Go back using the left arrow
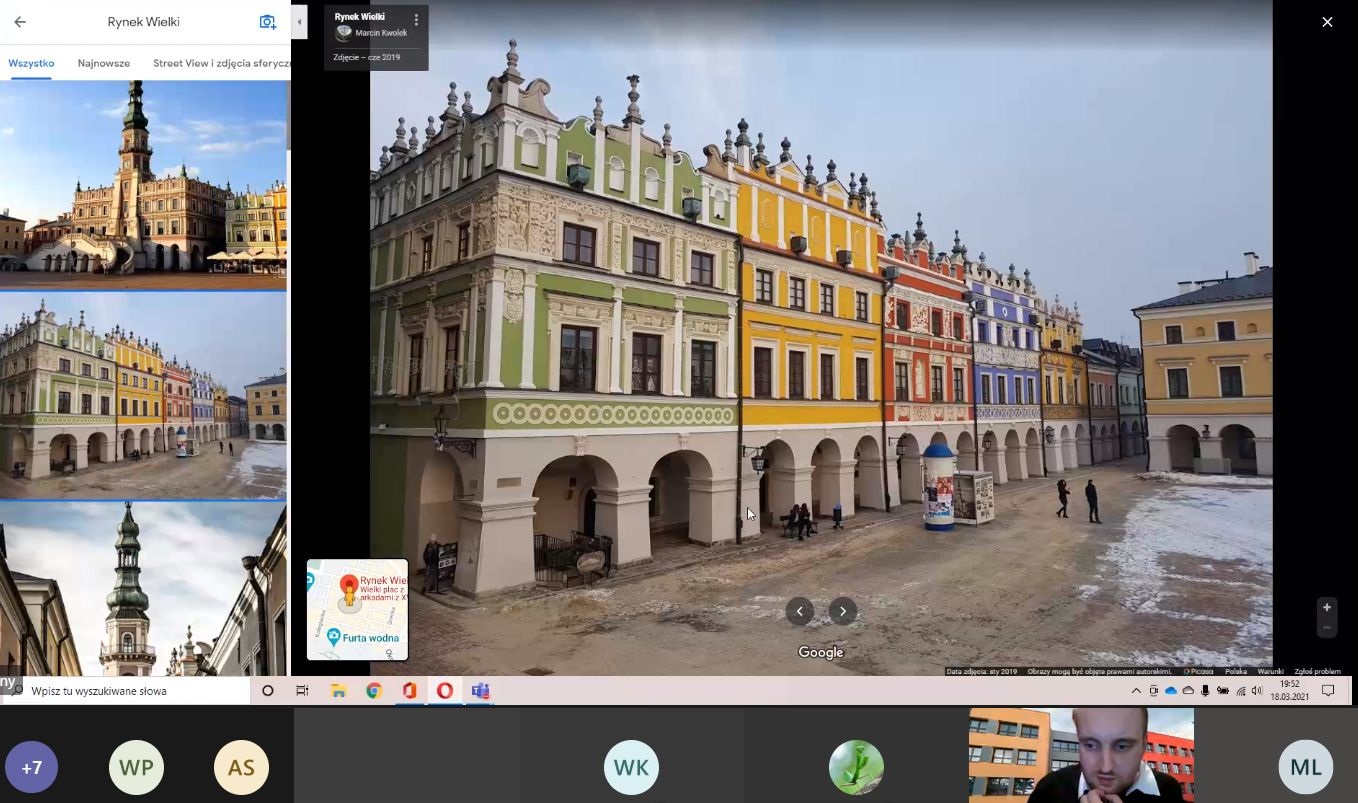 click(x=20, y=22)
